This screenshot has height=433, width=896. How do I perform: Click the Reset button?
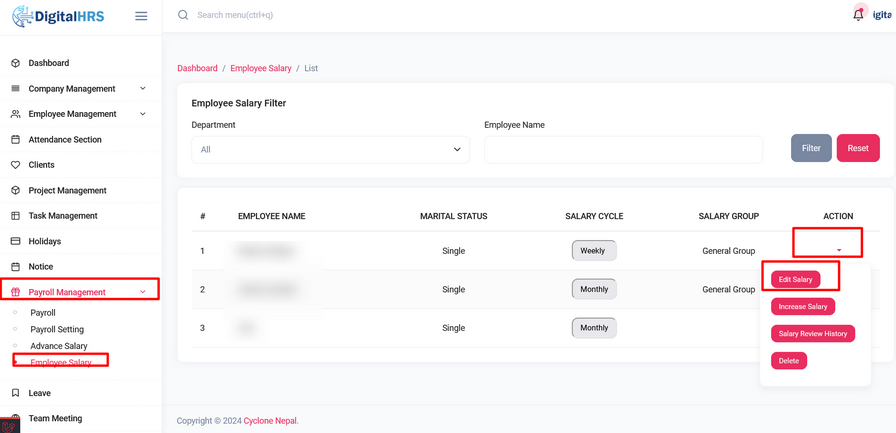click(858, 148)
